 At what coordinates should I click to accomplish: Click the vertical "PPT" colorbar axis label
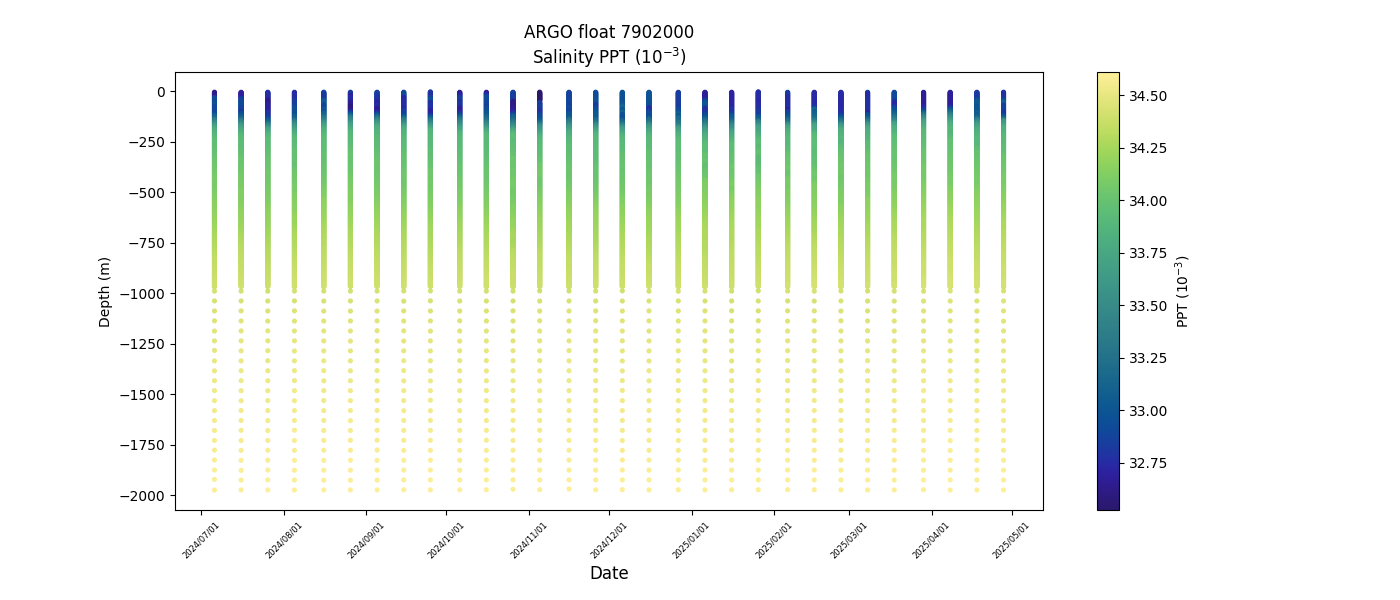pos(1183,291)
